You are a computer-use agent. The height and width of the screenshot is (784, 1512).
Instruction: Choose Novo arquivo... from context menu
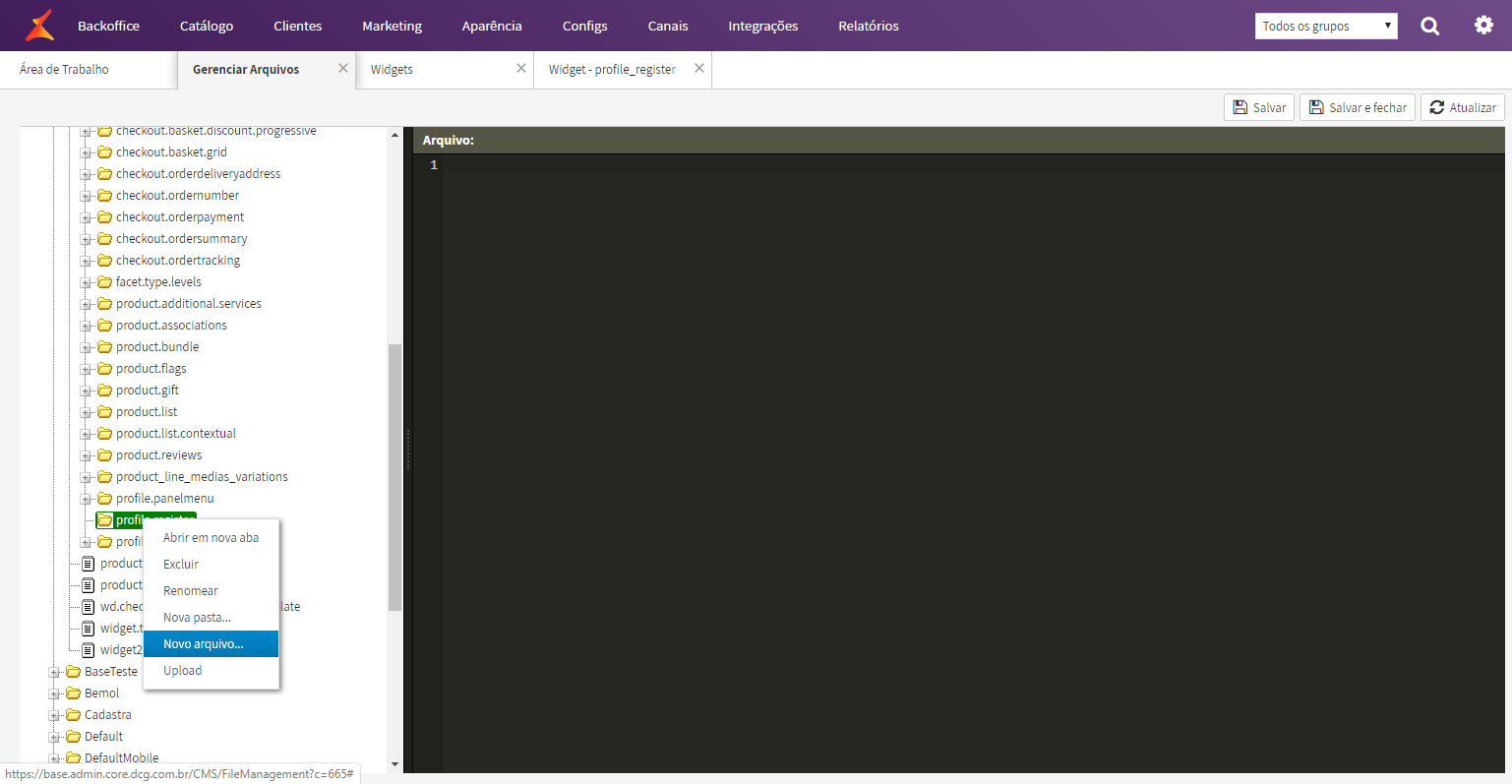[x=212, y=643]
